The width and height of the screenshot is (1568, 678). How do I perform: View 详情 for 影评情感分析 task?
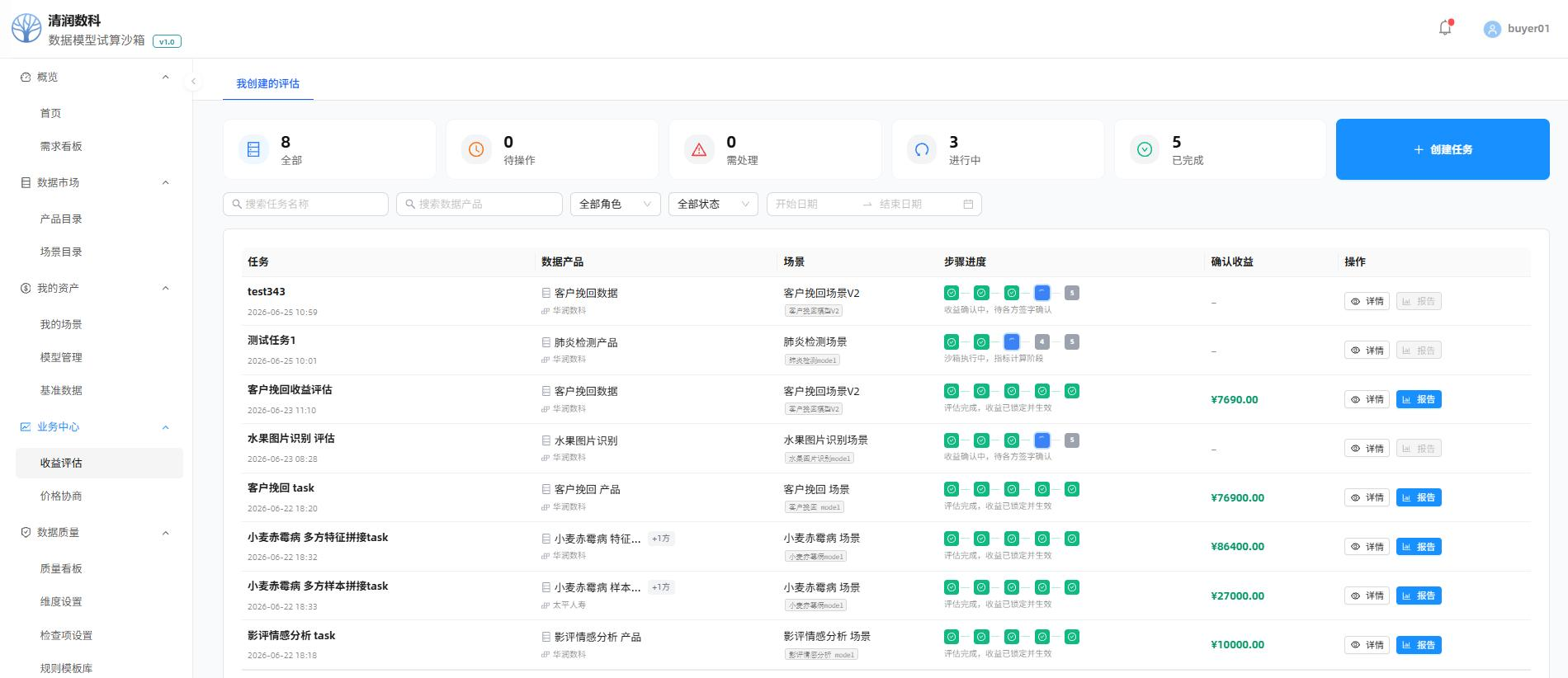click(1367, 645)
